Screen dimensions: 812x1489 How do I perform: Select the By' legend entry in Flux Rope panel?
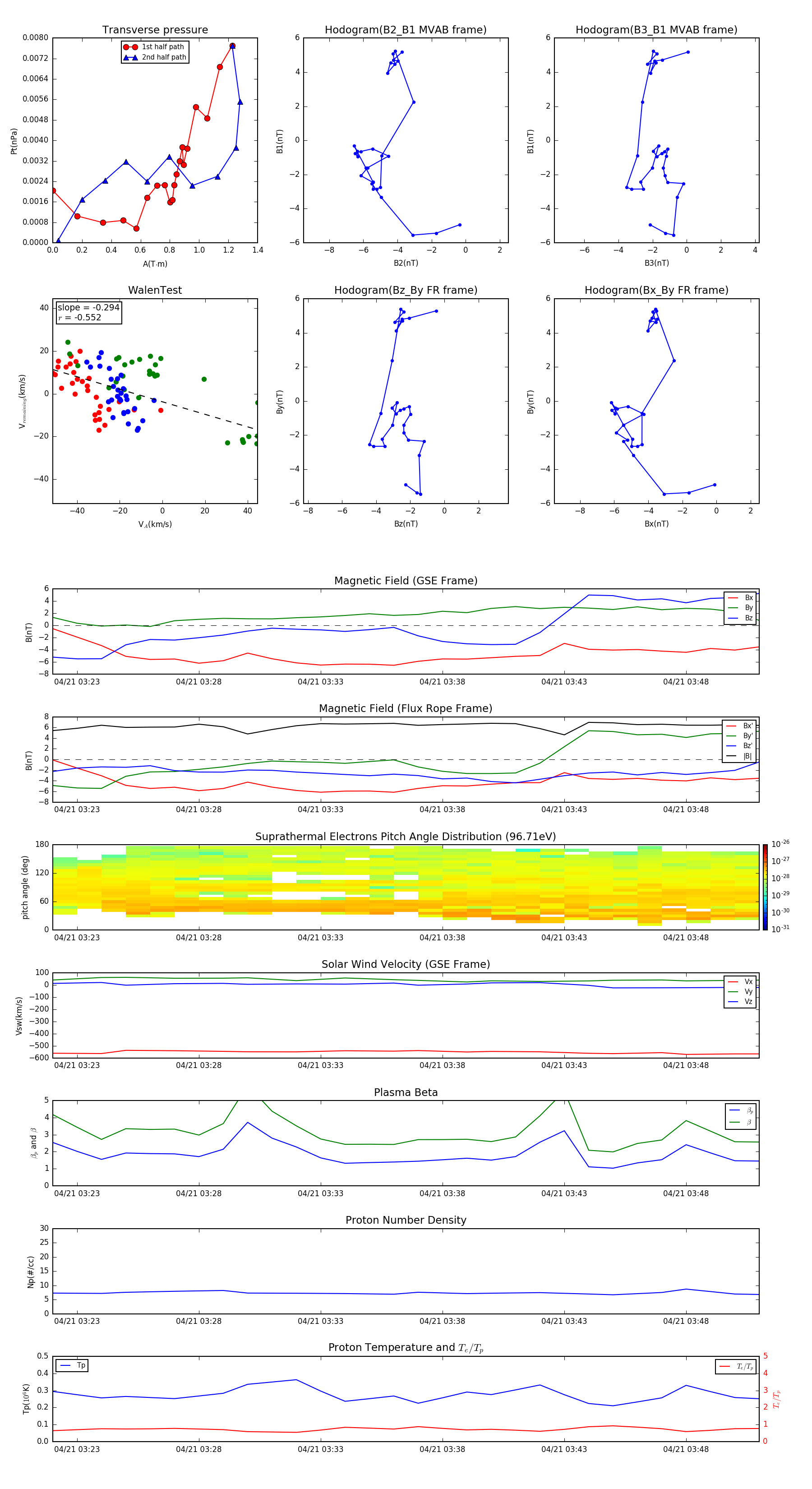[739, 736]
